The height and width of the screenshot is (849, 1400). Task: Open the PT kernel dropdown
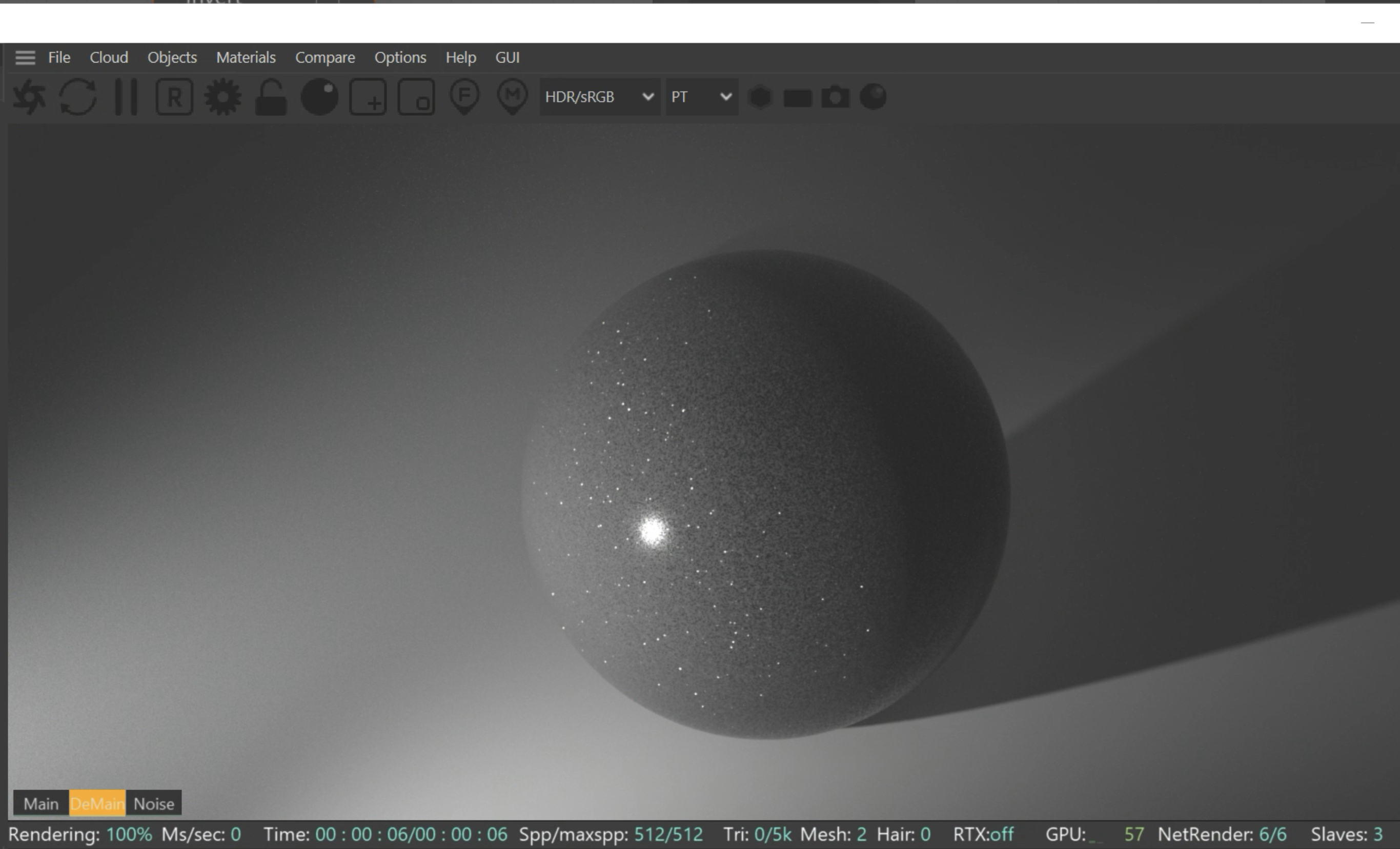[702, 97]
